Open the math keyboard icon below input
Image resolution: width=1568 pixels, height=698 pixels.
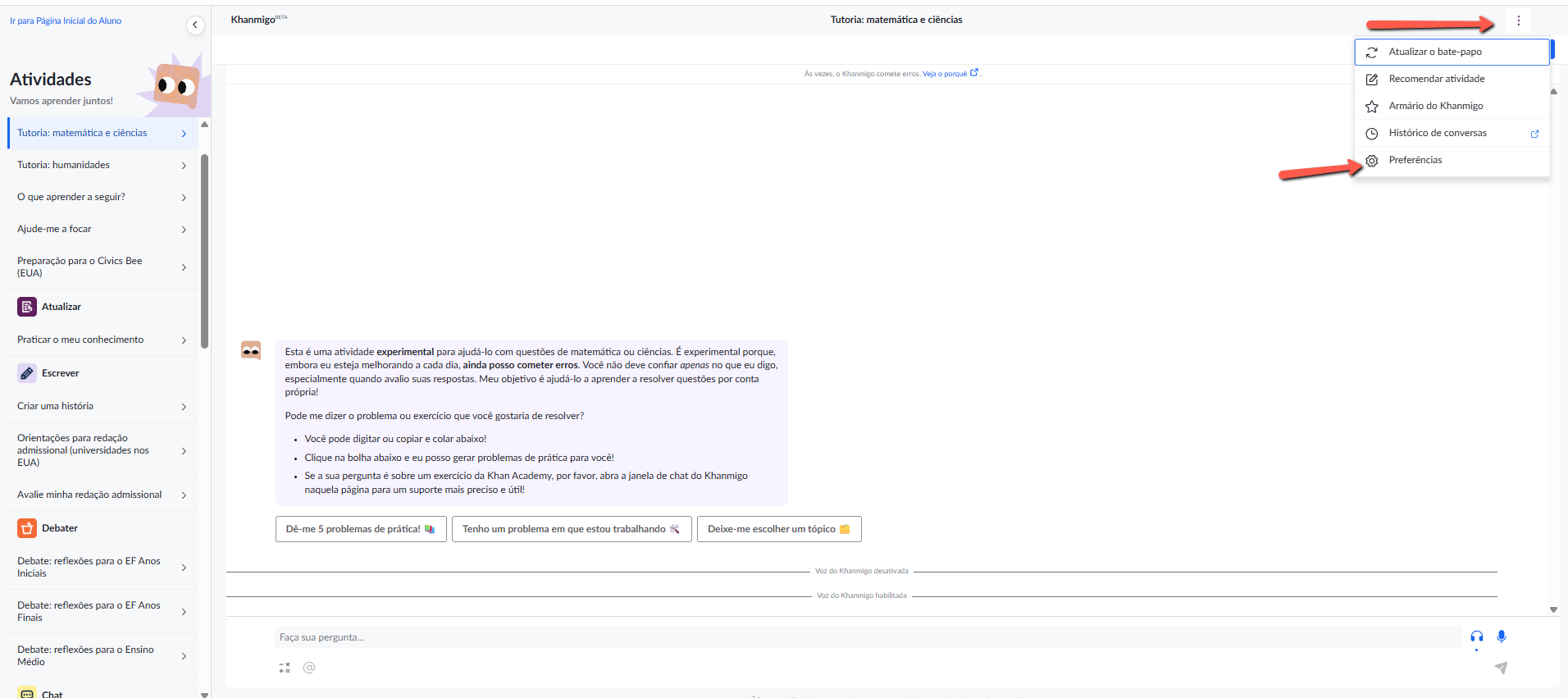pos(285,668)
